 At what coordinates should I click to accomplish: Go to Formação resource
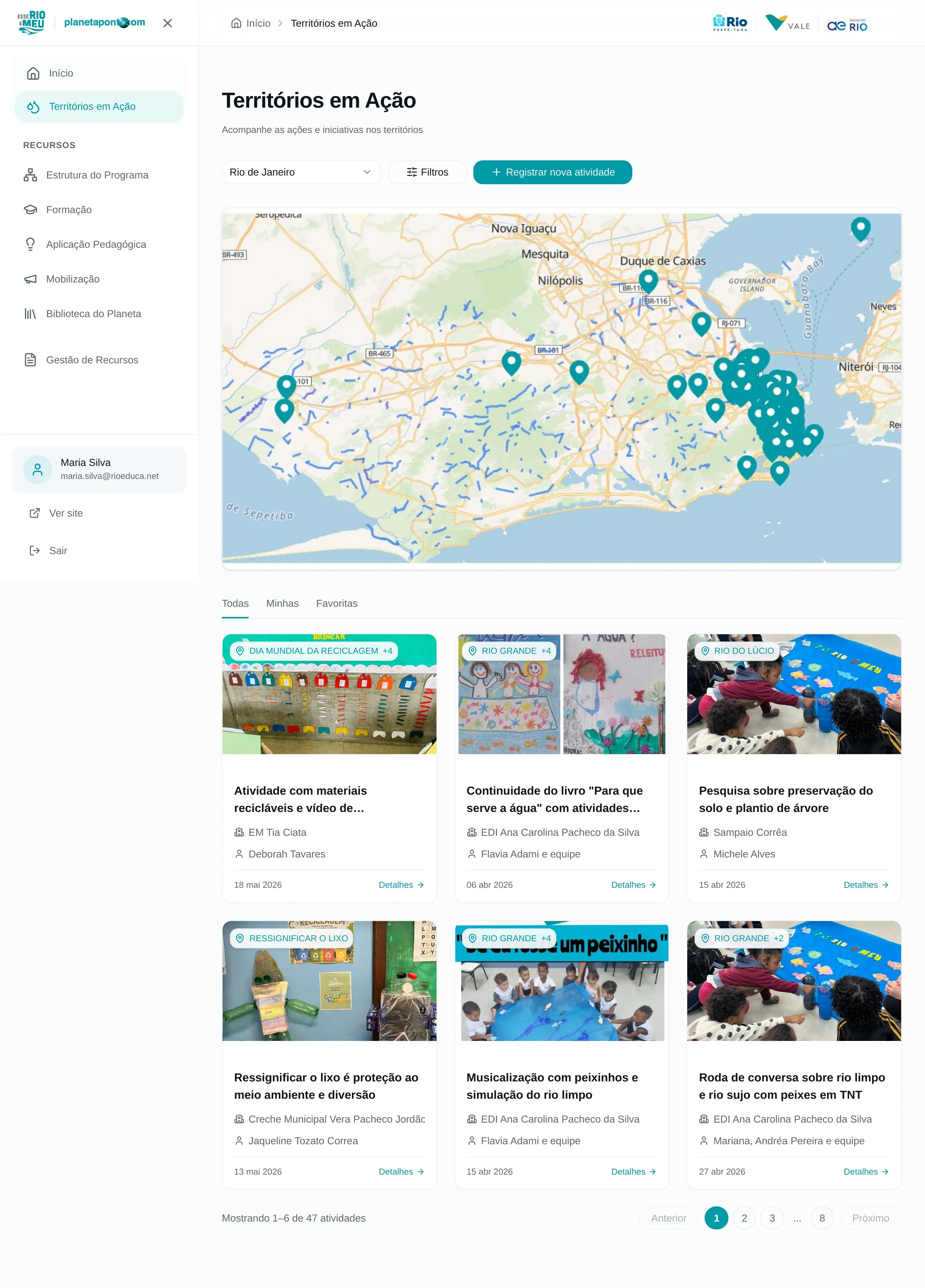[x=99, y=209]
